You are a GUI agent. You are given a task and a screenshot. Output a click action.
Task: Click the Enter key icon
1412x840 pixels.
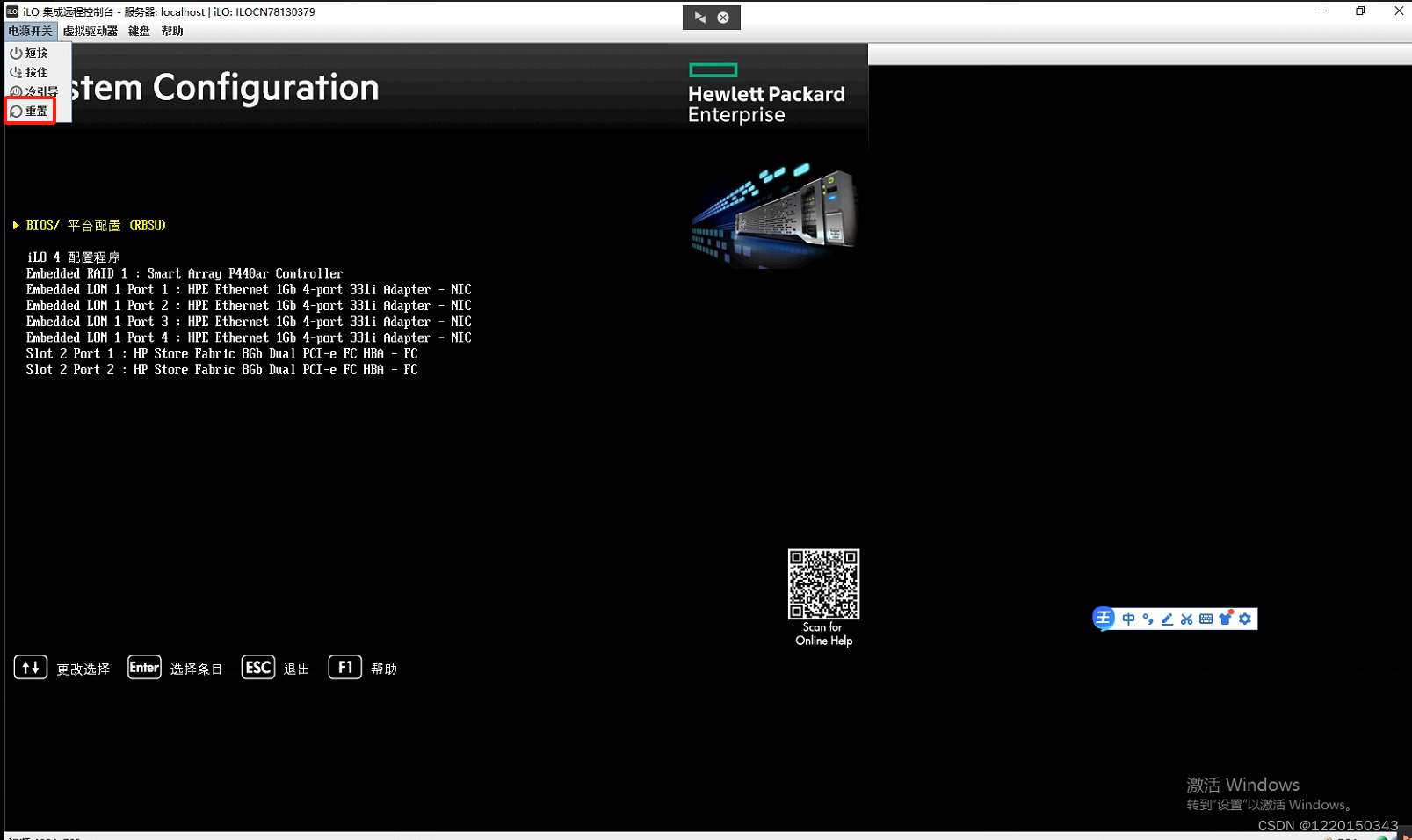click(144, 668)
